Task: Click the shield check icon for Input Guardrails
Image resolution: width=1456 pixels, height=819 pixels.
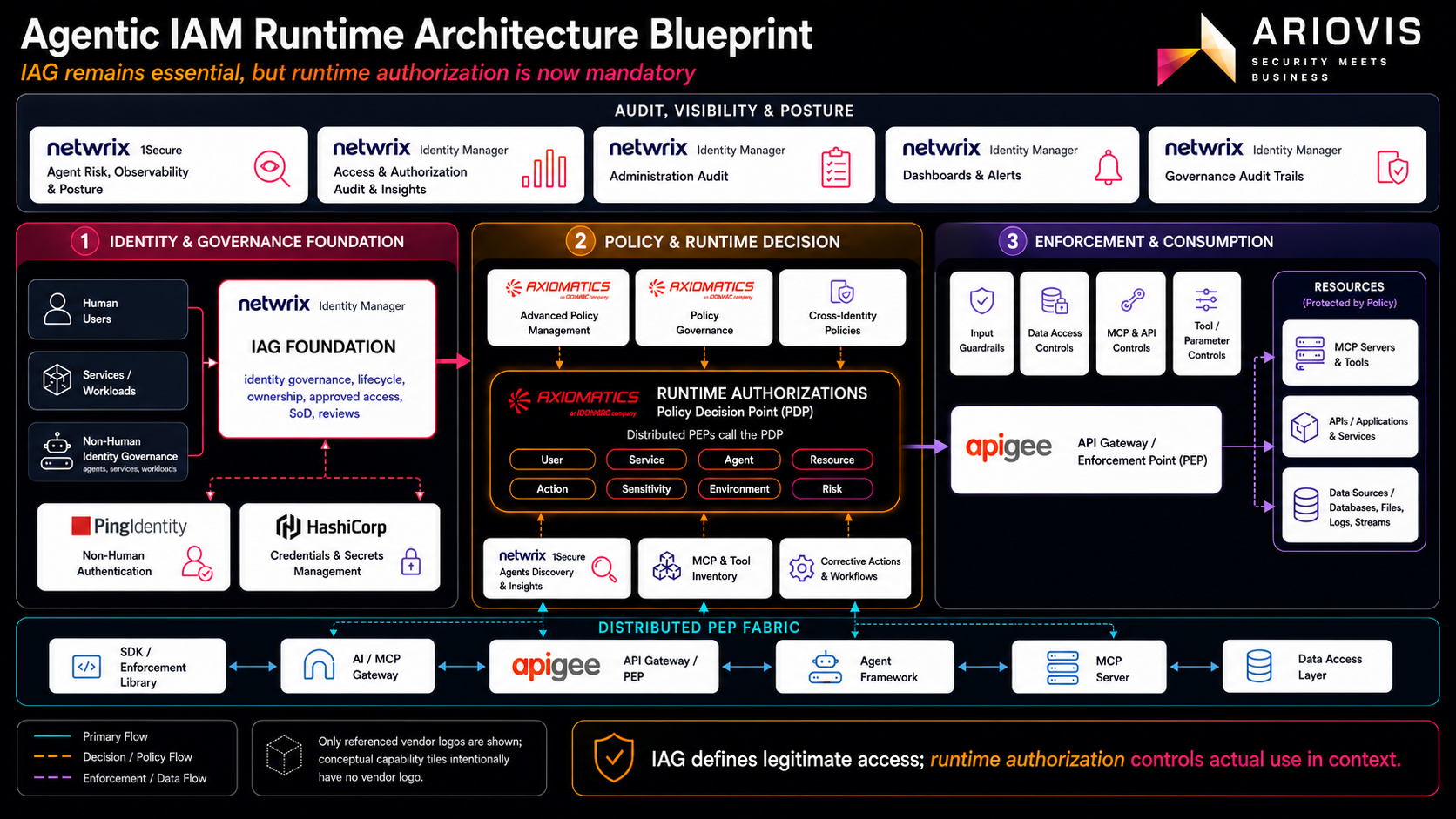Action: 981,301
